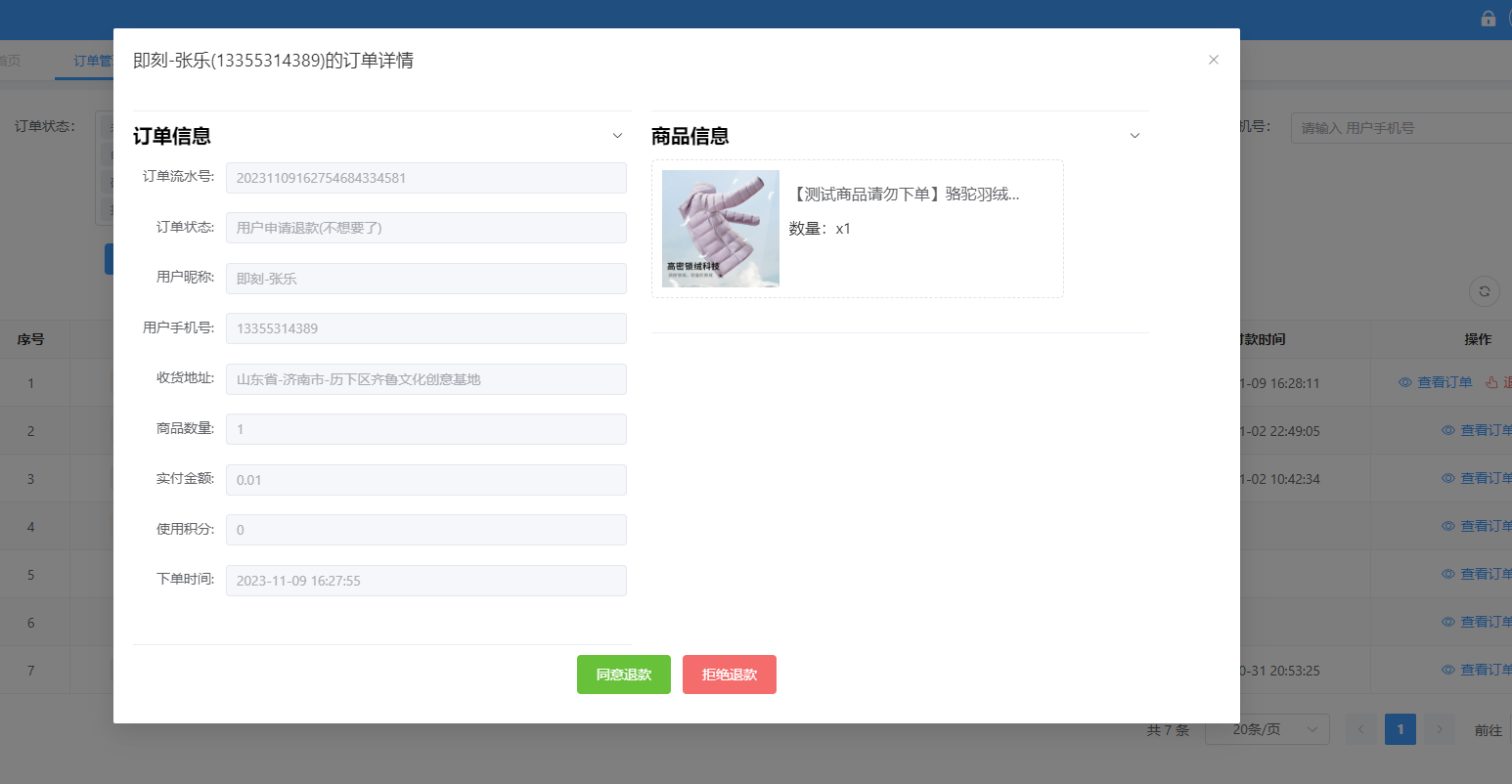Click the refund hand icon in row 1
The width and height of the screenshot is (1512, 784).
point(1491,382)
